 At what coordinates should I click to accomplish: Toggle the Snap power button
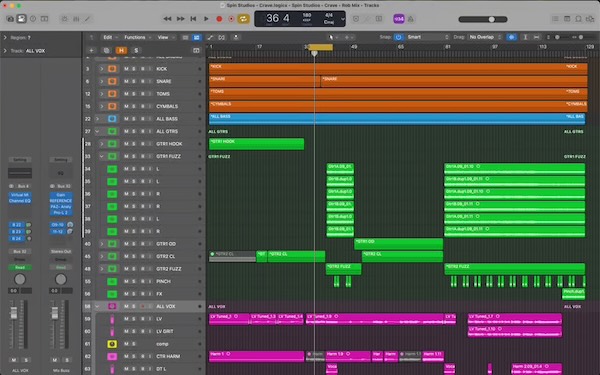click(x=398, y=37)
